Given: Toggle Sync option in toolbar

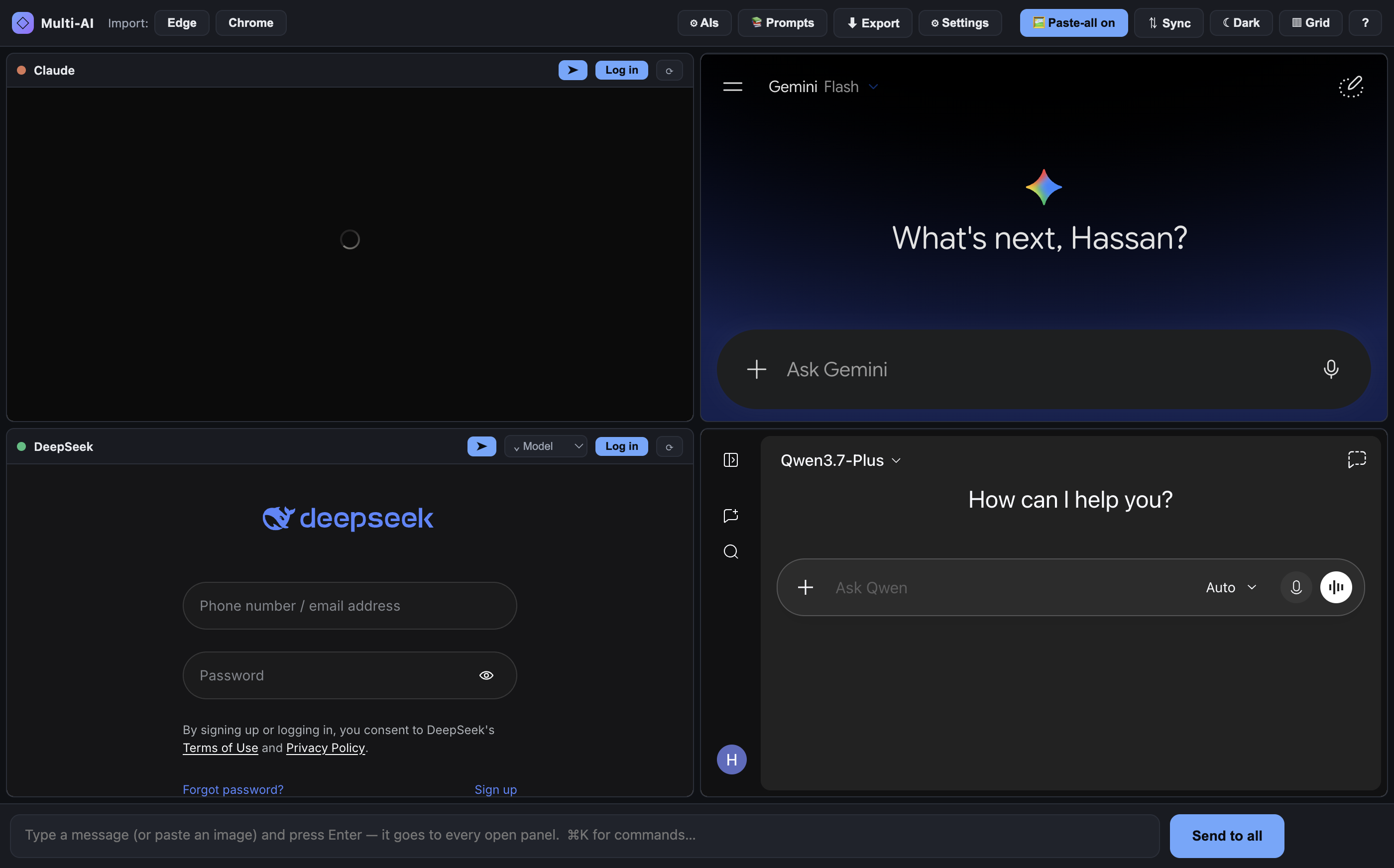Looking at the screenshot, I should (1168, 23).
